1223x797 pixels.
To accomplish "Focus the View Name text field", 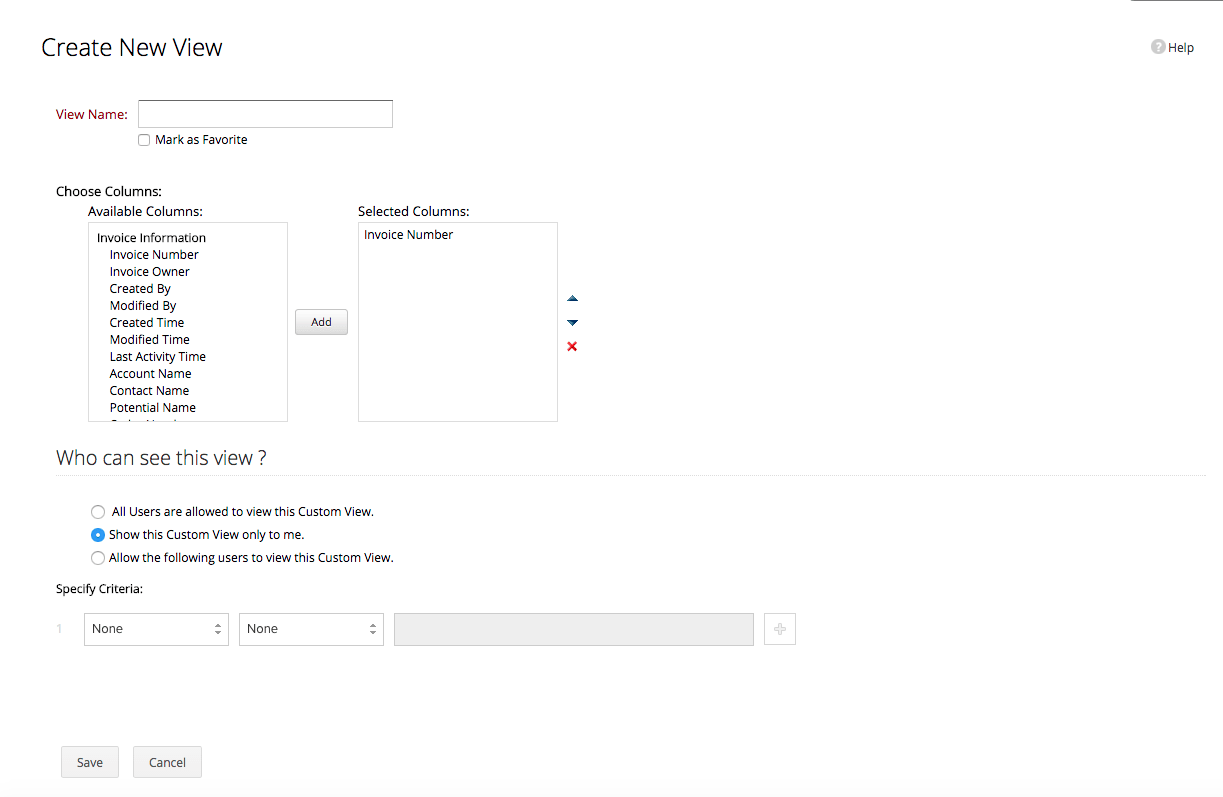I will point(265,114).
